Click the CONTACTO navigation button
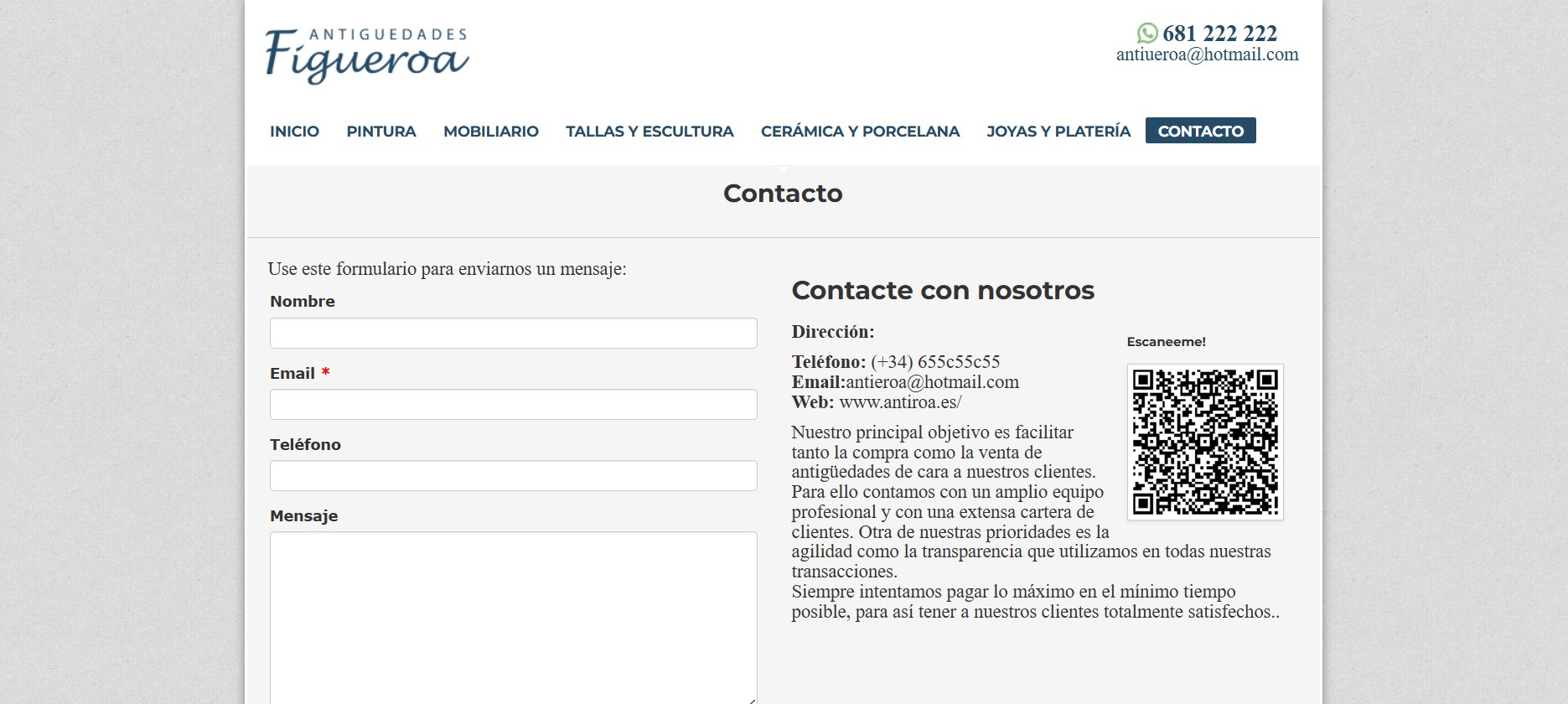The image size is (1568, 704). coord(1200,131)
